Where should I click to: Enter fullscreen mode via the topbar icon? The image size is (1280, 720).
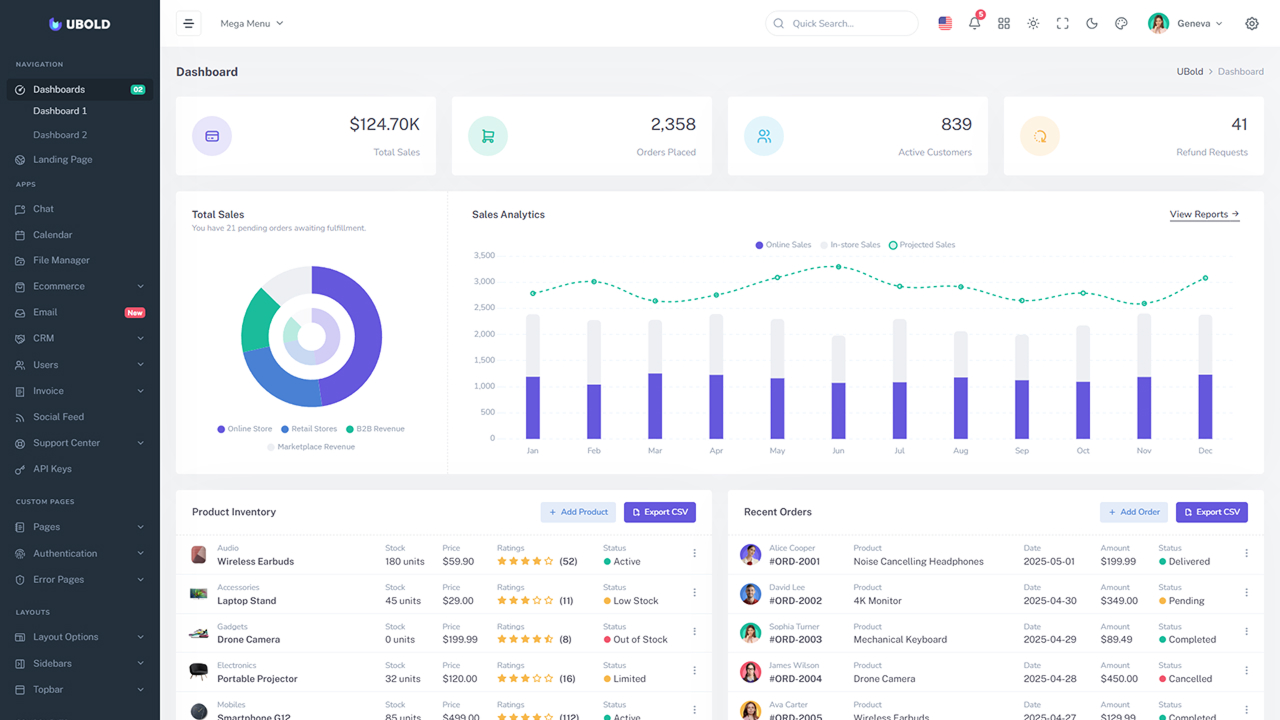click(x=1063, y=23)
